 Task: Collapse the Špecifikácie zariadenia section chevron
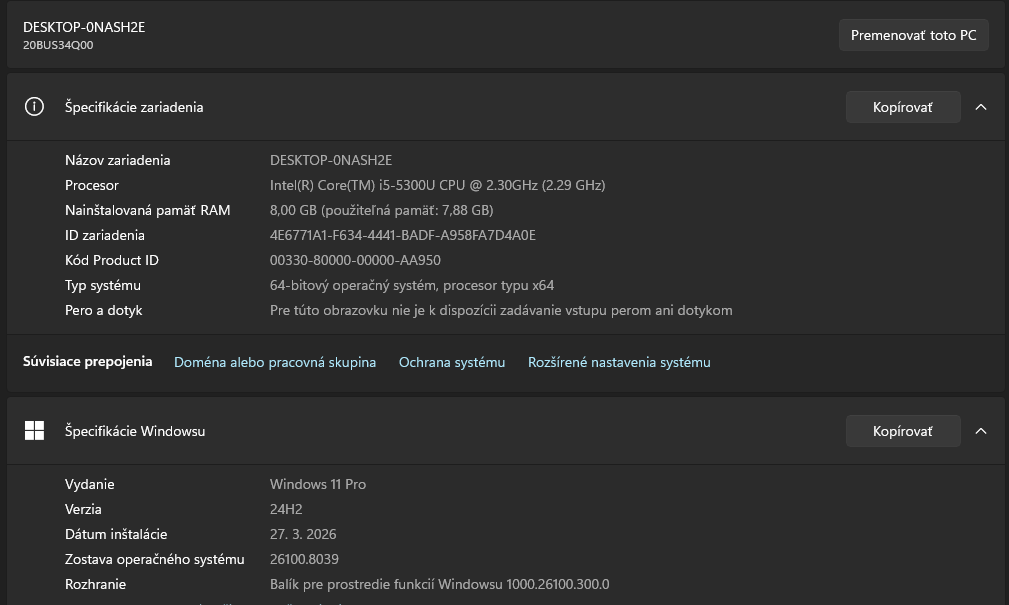pos(980,106)
